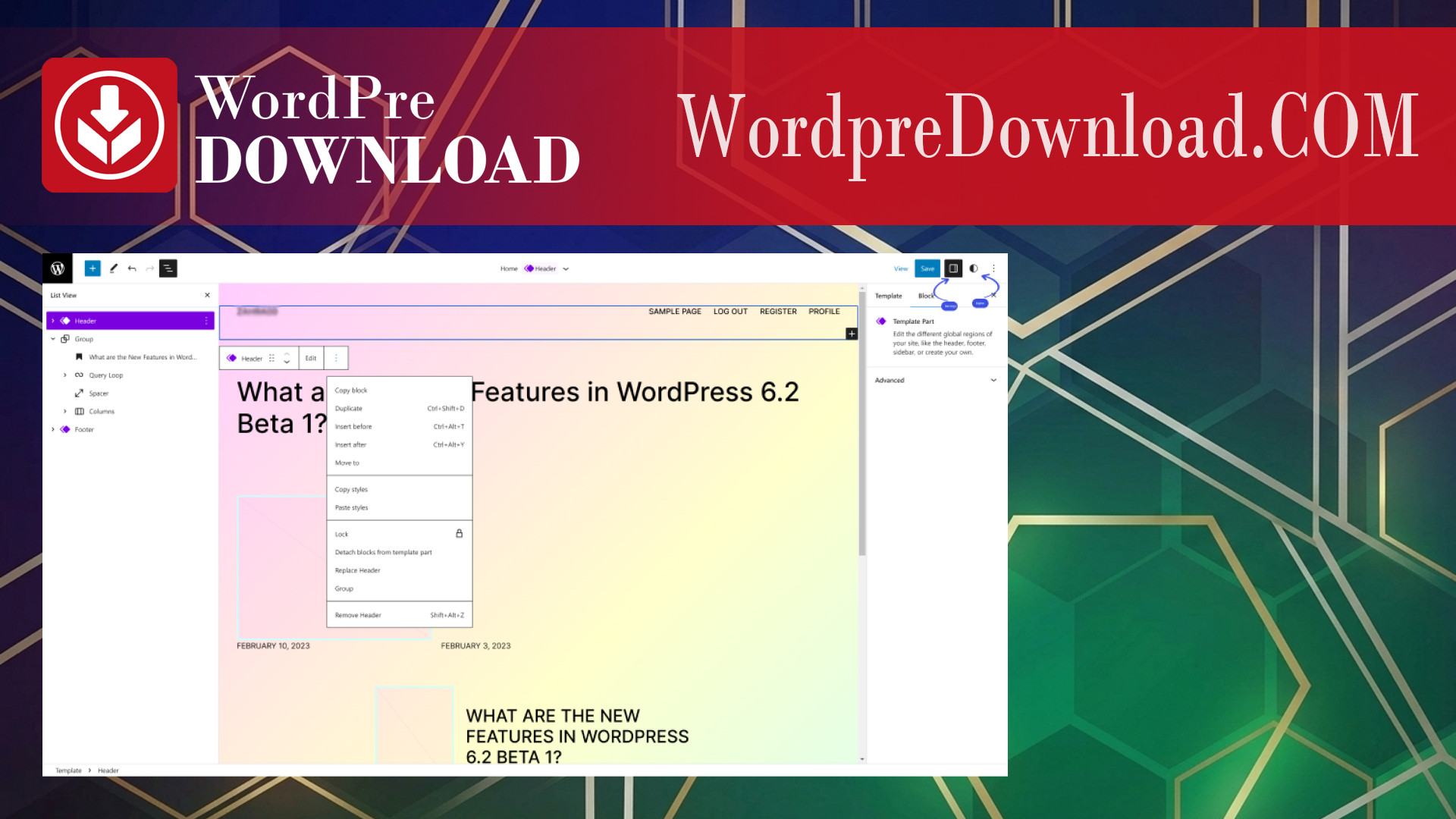Choose Replace Header from the menu
The width and height of the screenshot is (1456, 819).
click(400, 571)
